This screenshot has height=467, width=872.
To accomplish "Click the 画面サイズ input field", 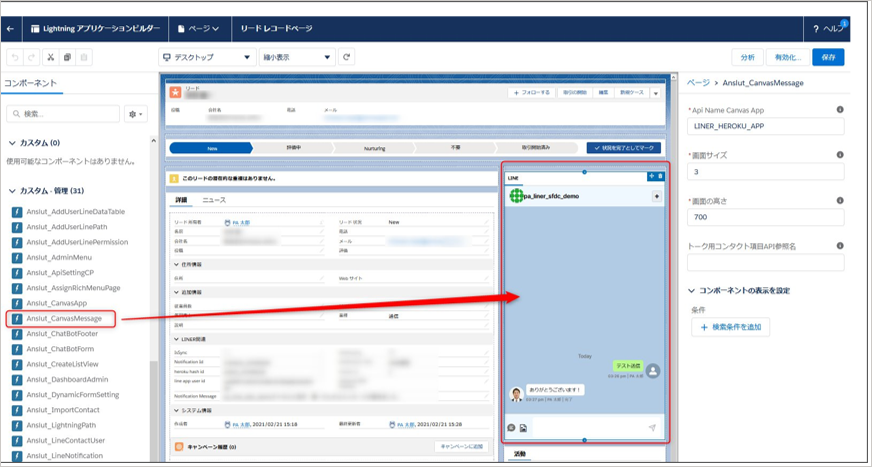I will 765,171.
